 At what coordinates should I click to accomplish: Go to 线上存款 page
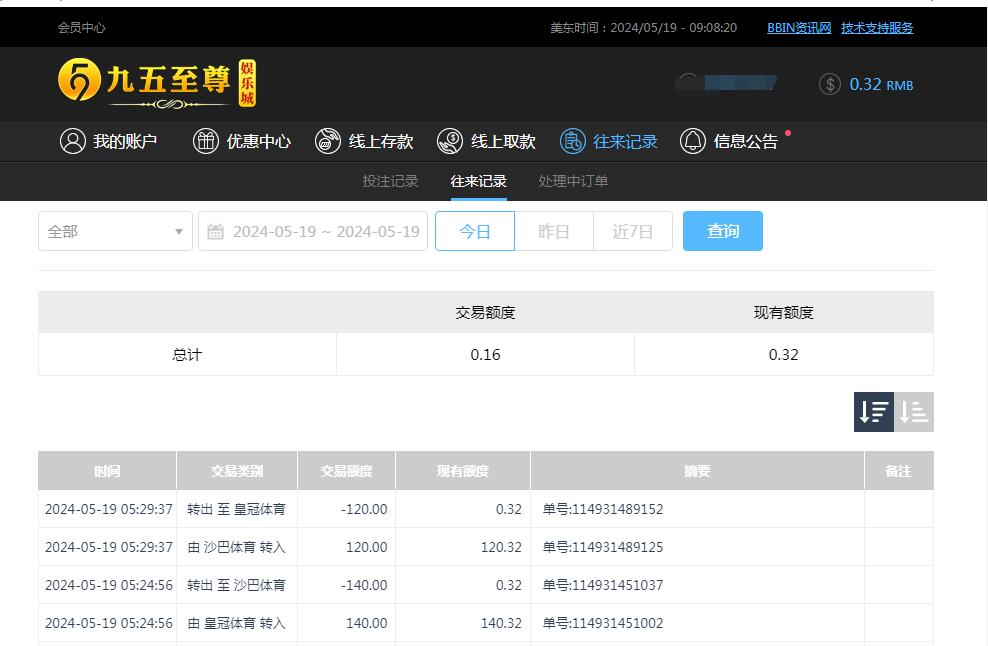(x=364, y=141)
